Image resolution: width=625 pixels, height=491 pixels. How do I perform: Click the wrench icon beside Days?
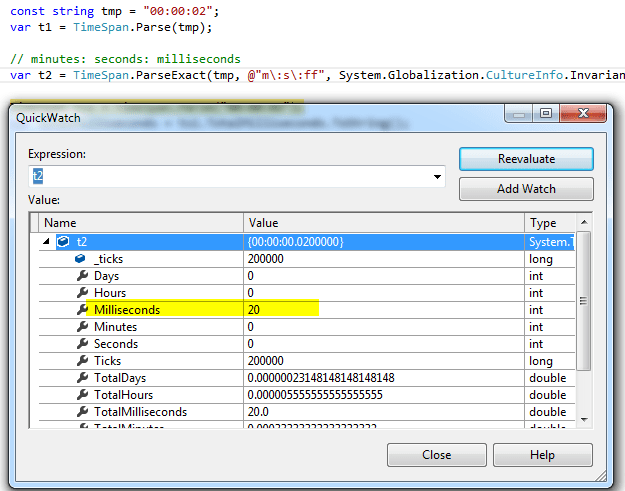(82, 275)
